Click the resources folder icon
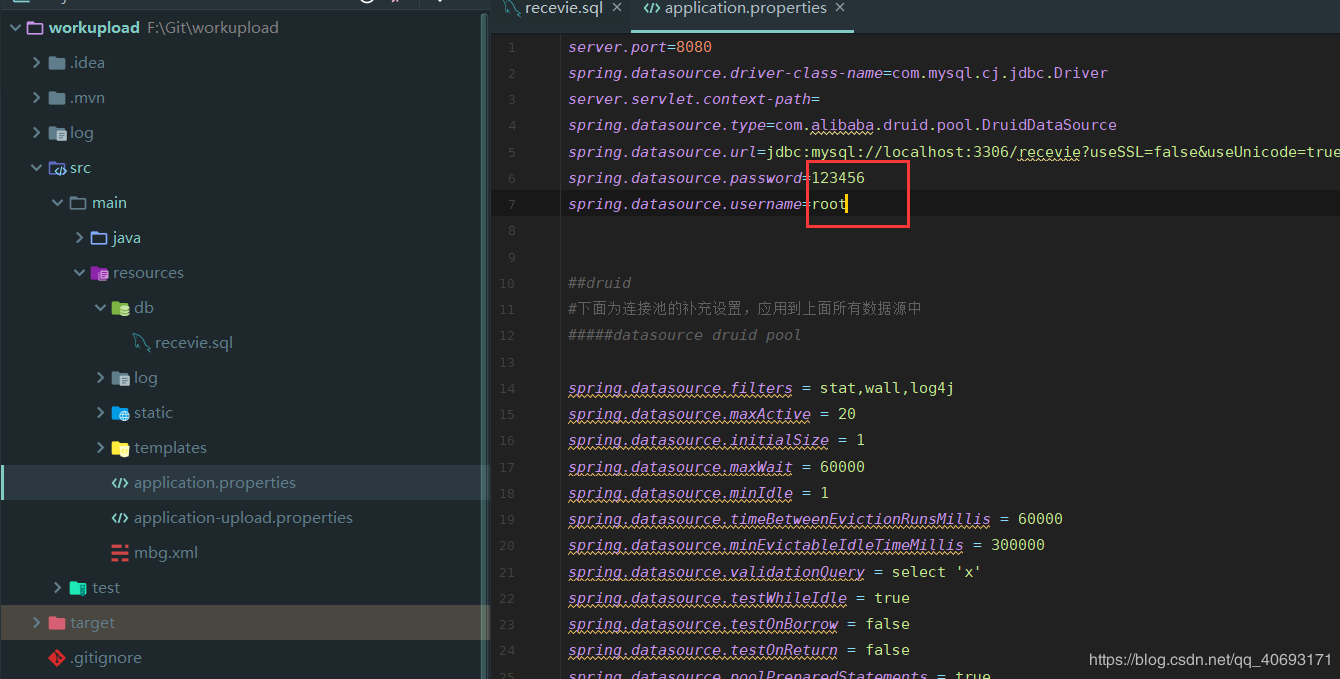Image resolution: width=1340 pixels, height=679 pixels. point(99,273)
